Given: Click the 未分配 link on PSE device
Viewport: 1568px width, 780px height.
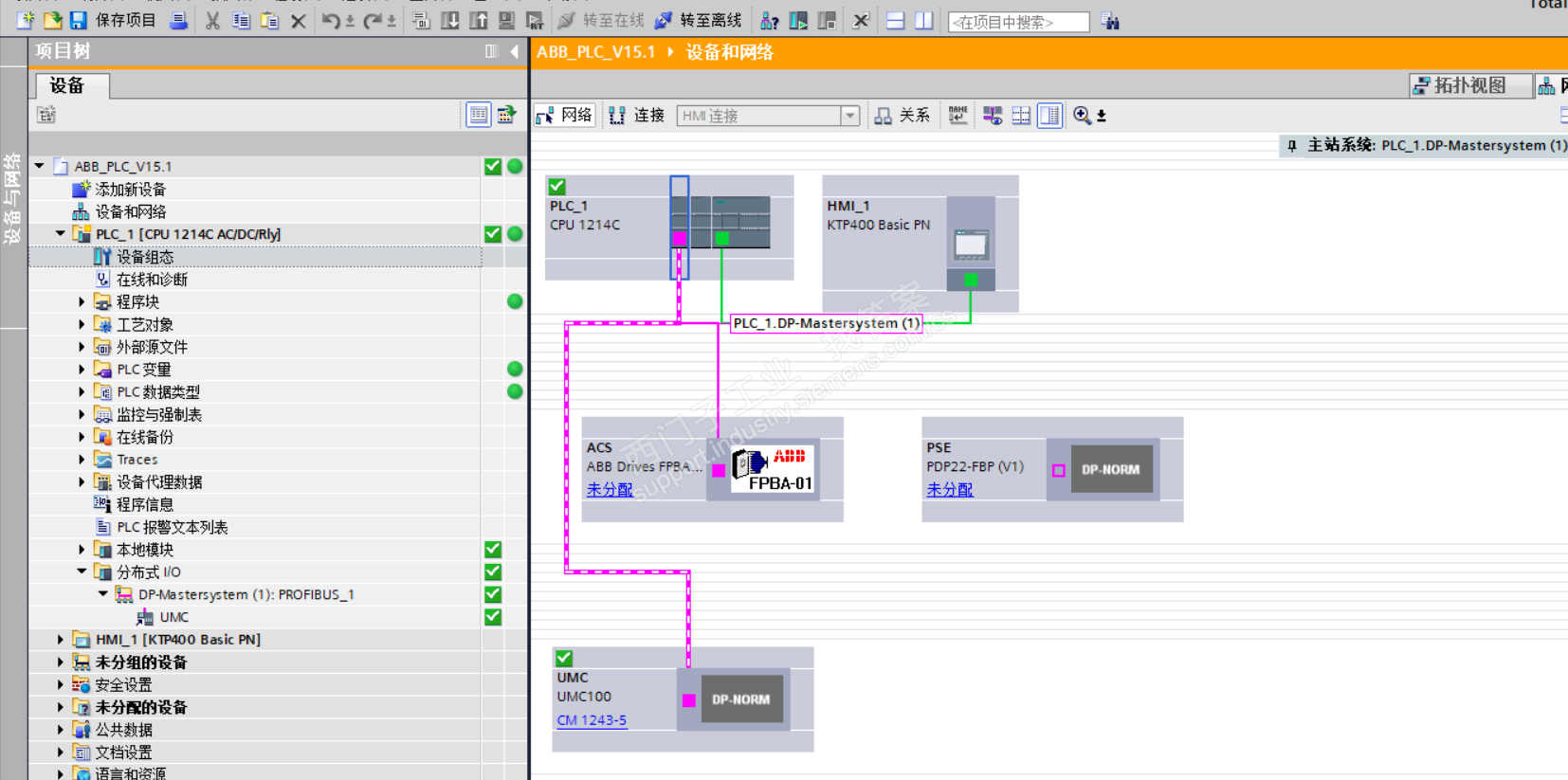Looking at the screenshot, I should 950,489.
